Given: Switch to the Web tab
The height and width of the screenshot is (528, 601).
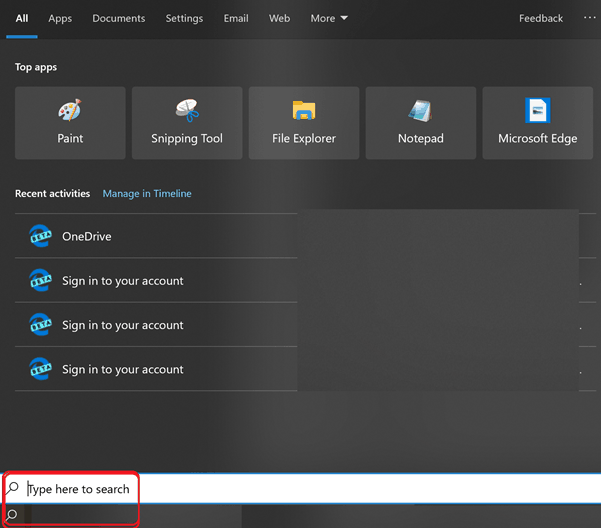Looking at the screenshot, I should [279, 18].
